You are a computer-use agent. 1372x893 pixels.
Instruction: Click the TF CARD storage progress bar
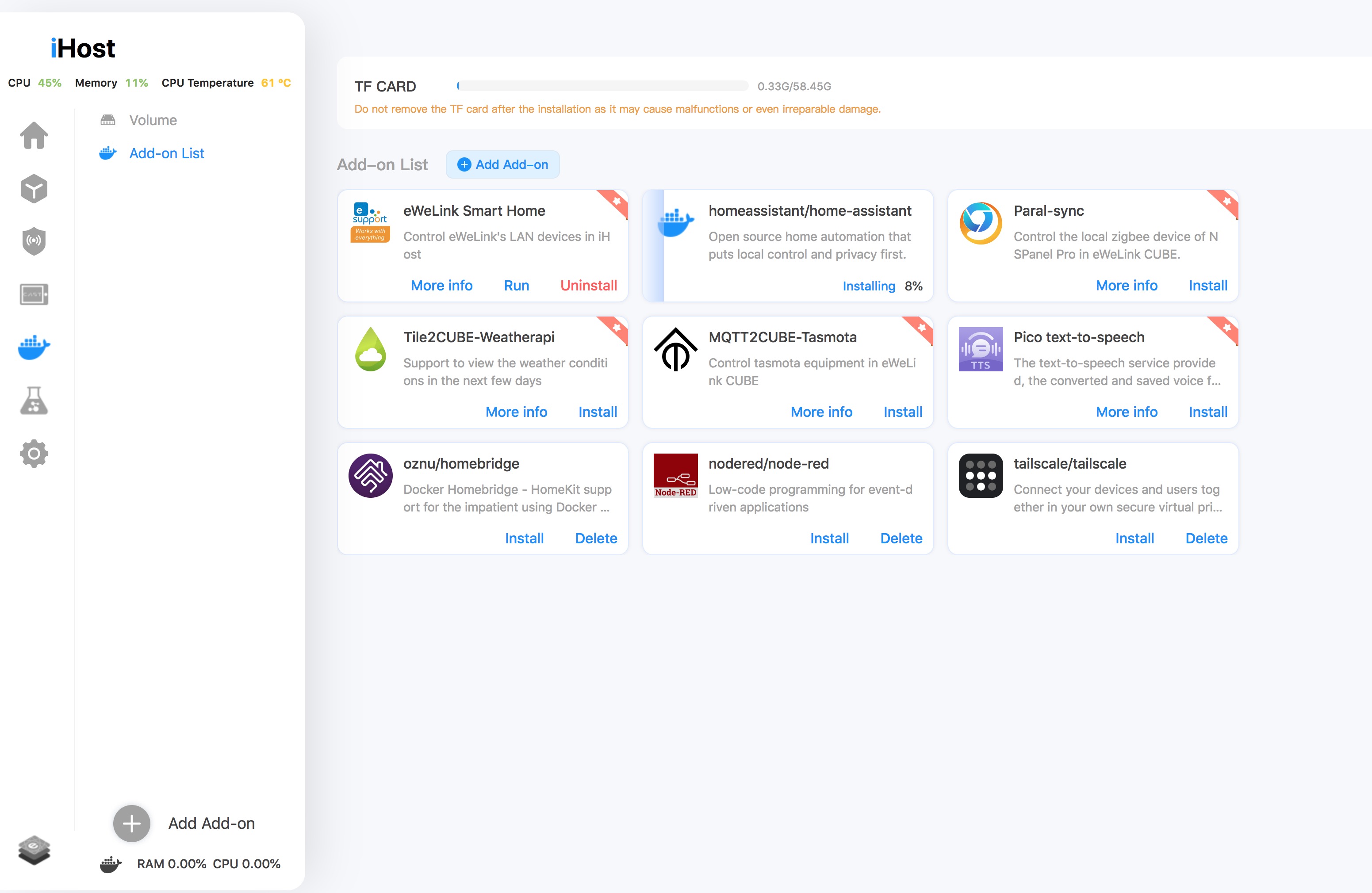pyautogui.click(x=602, y=86)
